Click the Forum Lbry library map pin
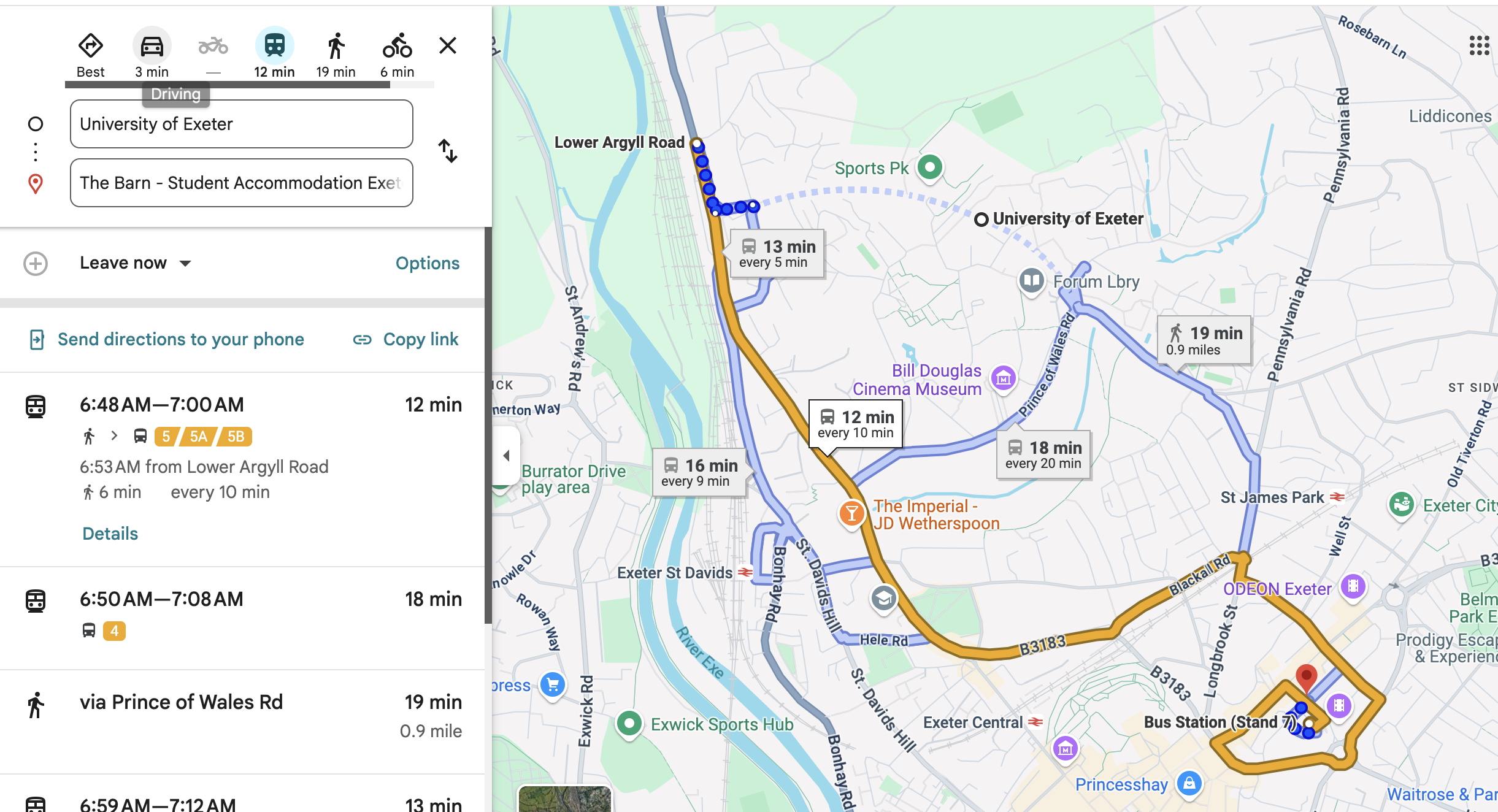Viewport: 1498px width, 812px height. (1032, 282)
